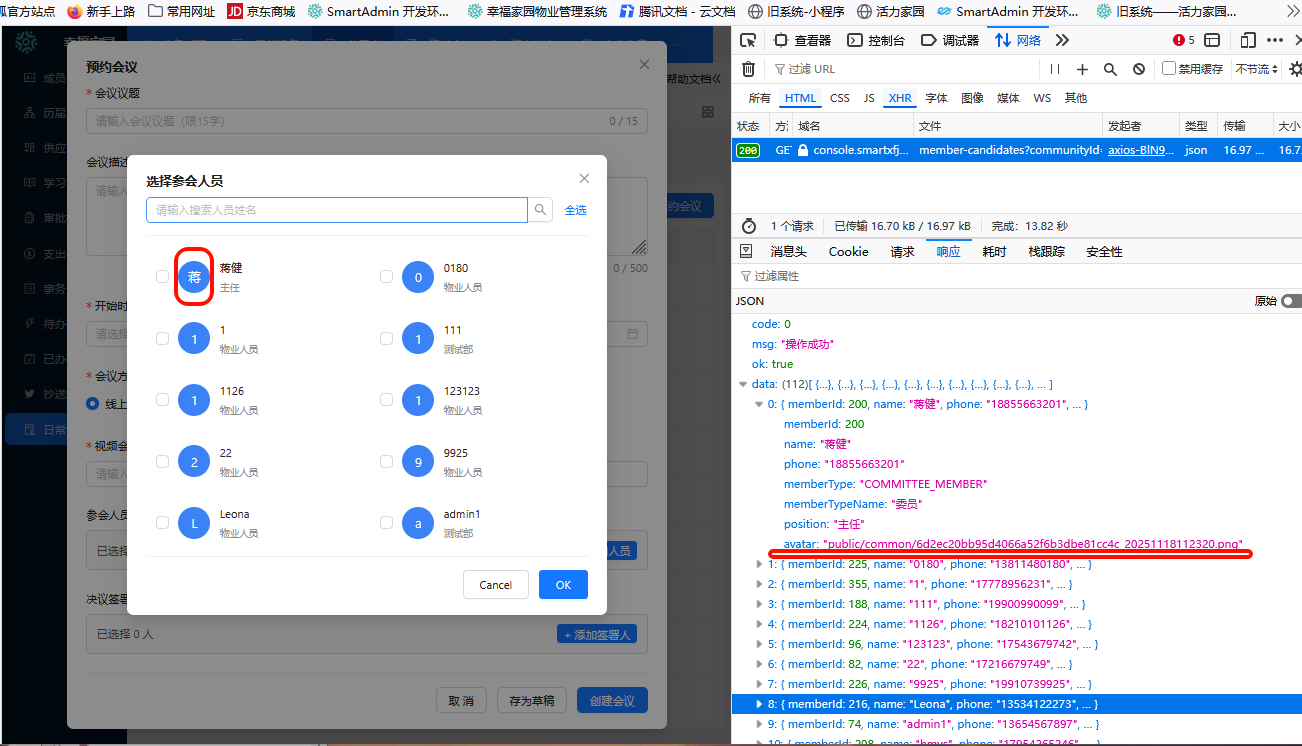Viewport: 1302px width, 746px height.
Task: Select the 控制台 console tab
Action: pyautogui.click(x=876, y=40)
